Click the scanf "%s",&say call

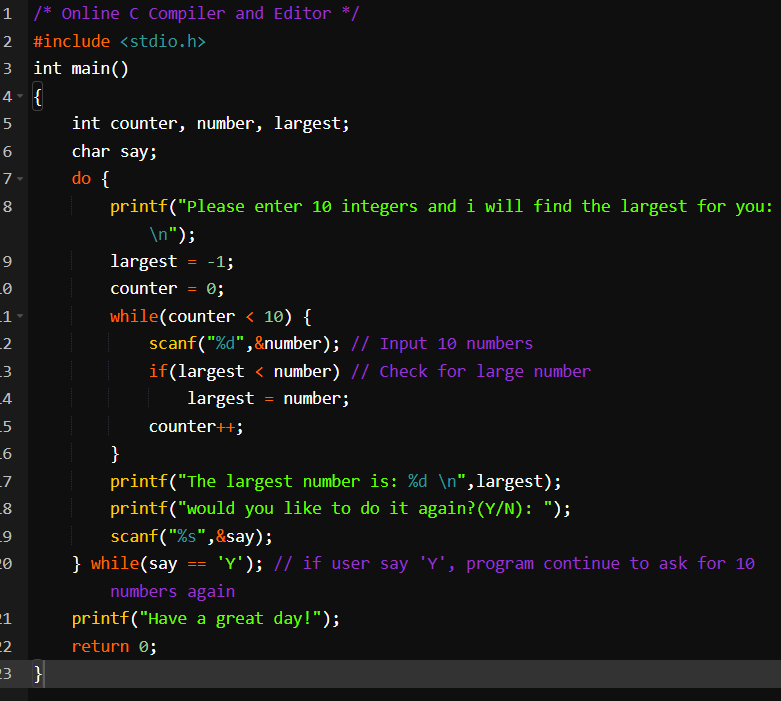(x=191, y=536)
